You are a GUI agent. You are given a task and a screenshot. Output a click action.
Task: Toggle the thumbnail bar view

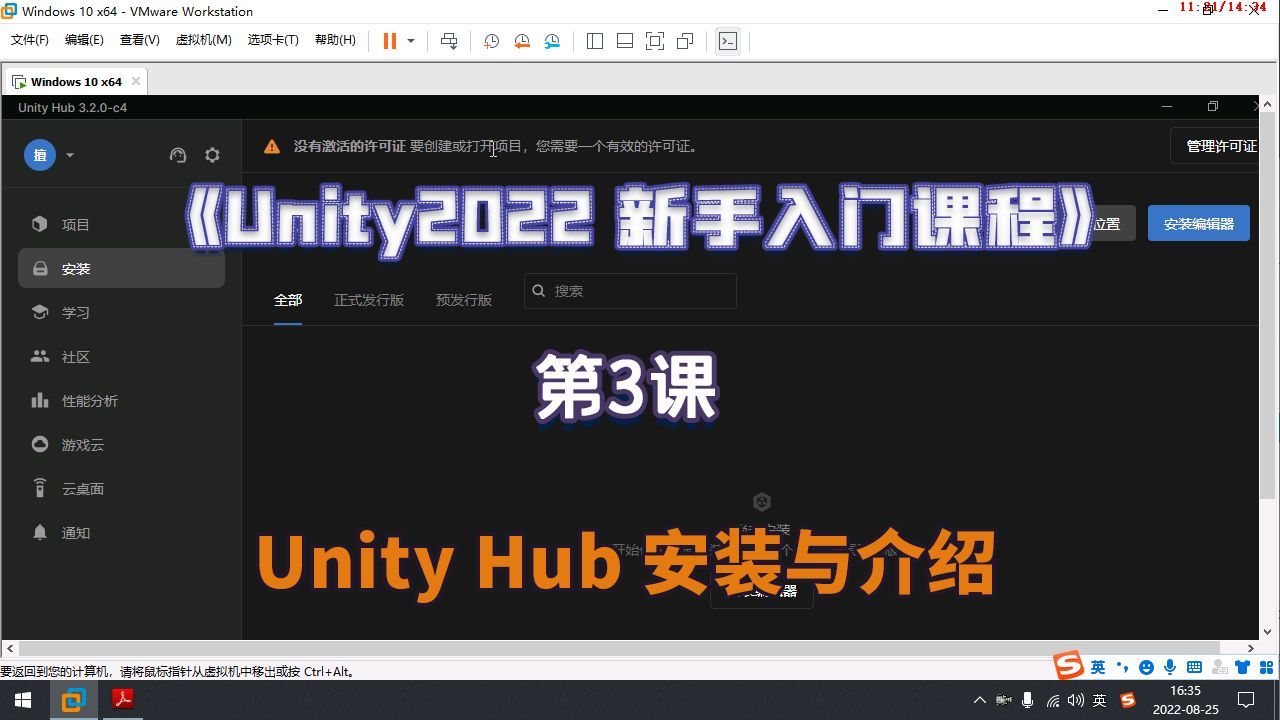click(625, 41)
